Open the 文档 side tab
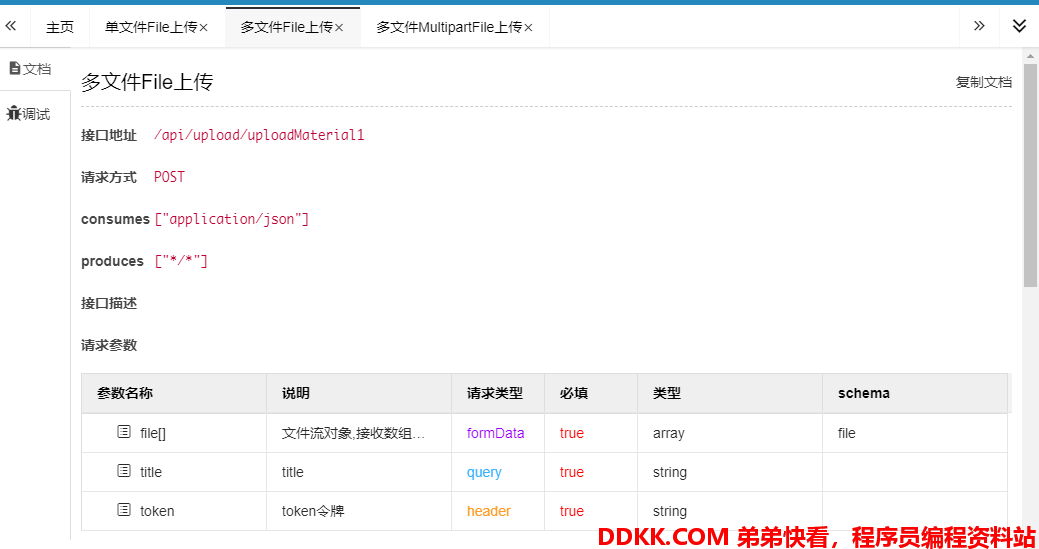The width and height of the screenshot is (1039, 549). coord(30,69)
